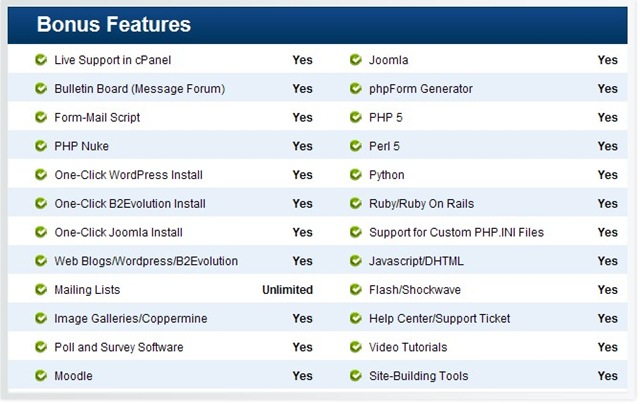Click the Support for Custom PHP.INI Files text
The image size is (640, 404).
[456, 232]
